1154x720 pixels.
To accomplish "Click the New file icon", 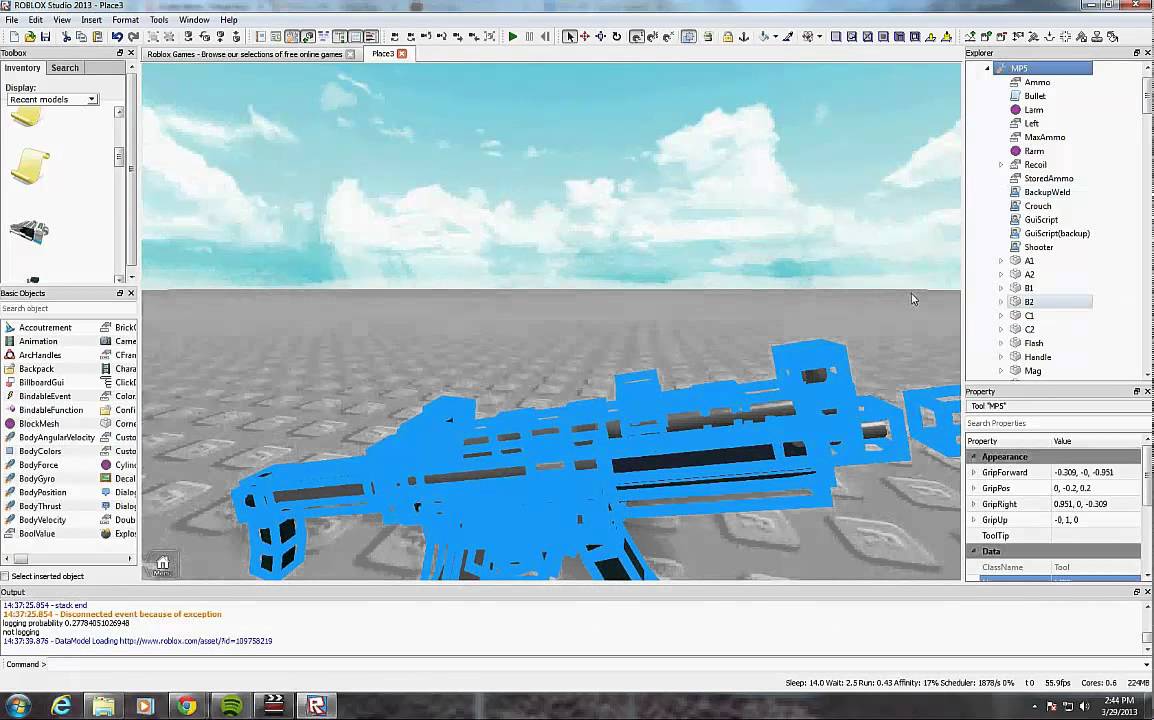I will click(x=14, y=36).
